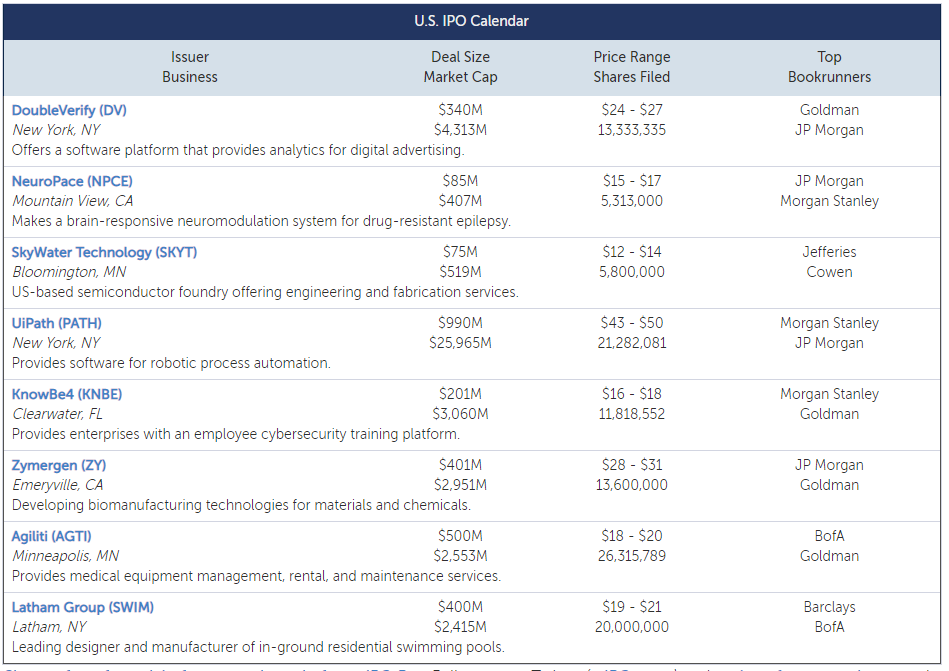
Task: Click Latham, NY location text
Action: point(50,627)
